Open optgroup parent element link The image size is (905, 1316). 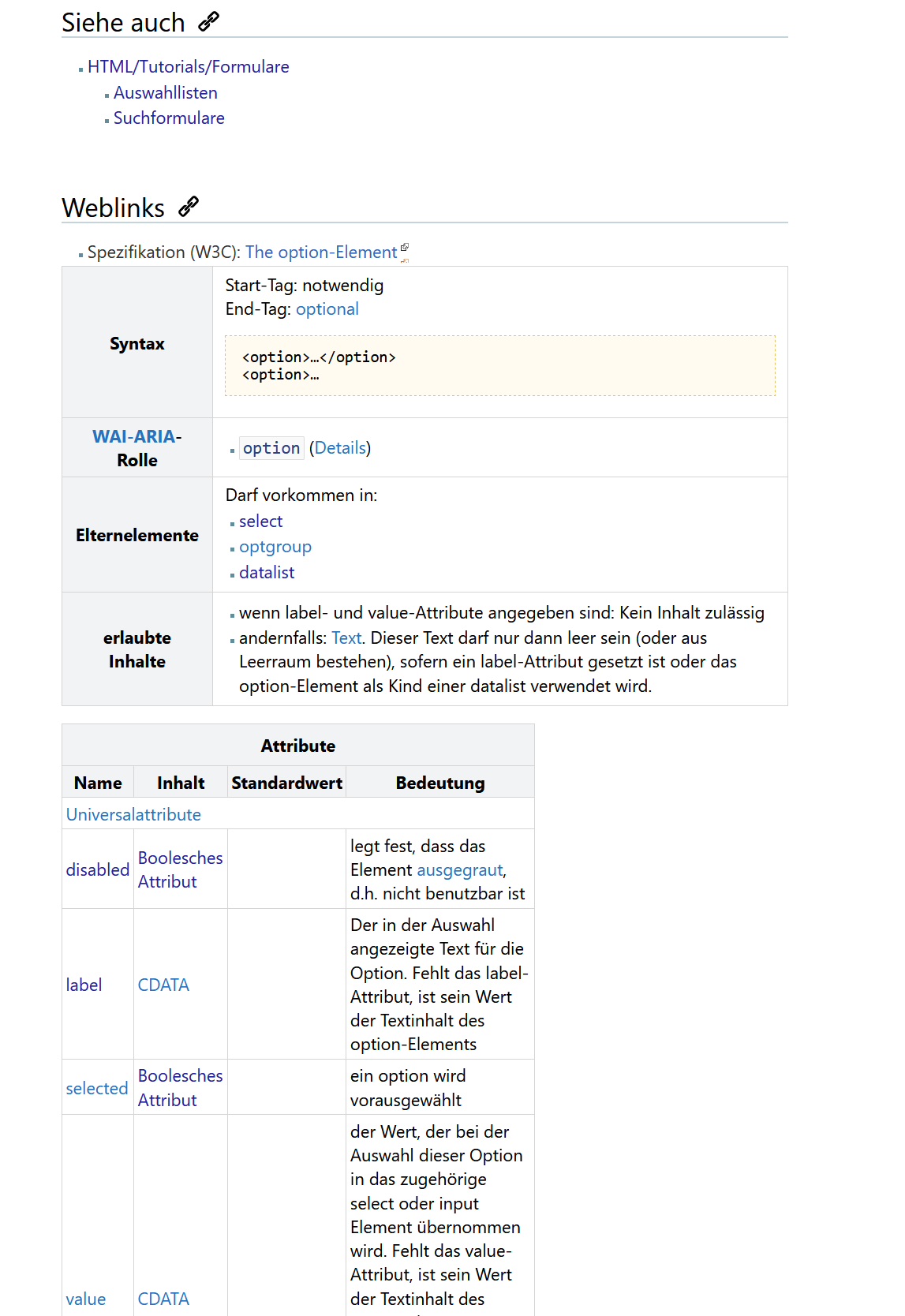pyautogui.click(x=275, y=547)
